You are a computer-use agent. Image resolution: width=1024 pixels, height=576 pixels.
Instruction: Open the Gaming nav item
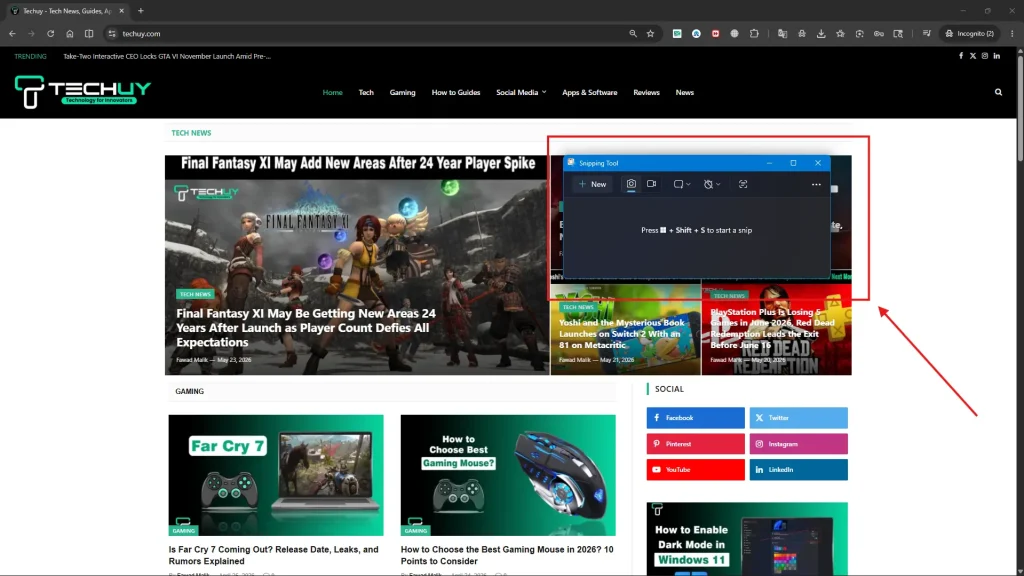402,93
